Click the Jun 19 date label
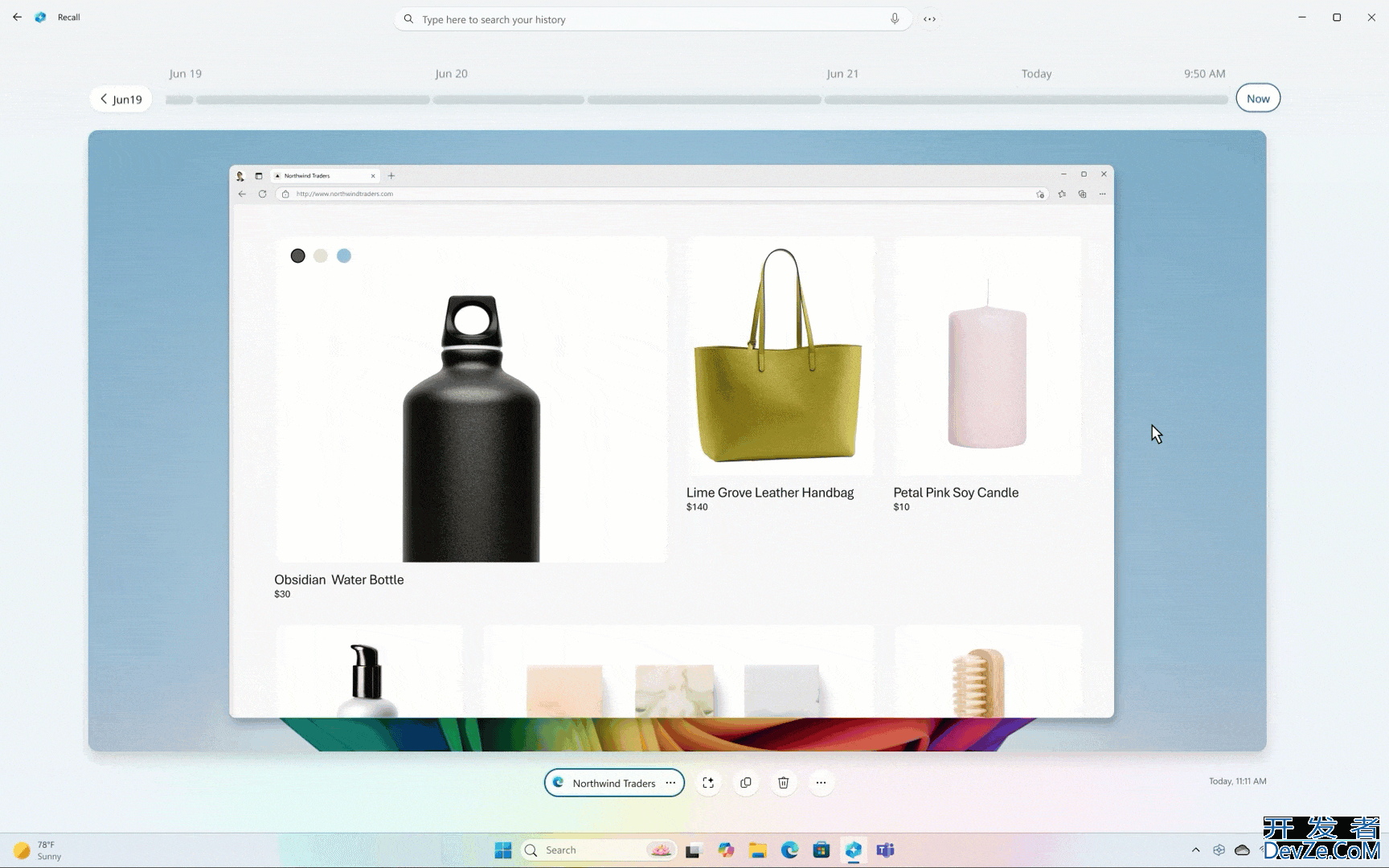The width and height of the screenshot is (1389, 868). (x=185, y=73)
